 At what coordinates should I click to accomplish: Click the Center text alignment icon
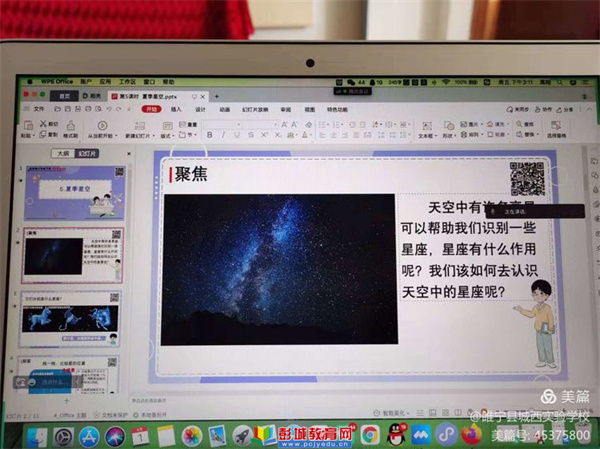pyautogui.click(x=334, y=135)
